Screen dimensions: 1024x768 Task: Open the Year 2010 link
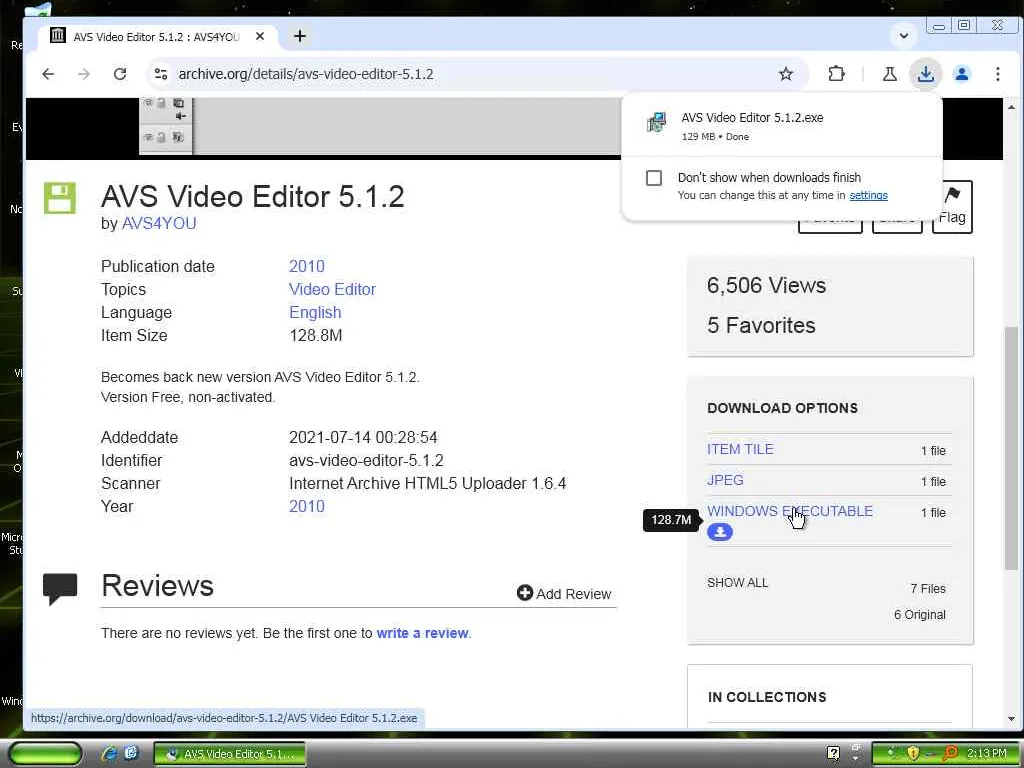click(x=306, y=506)
